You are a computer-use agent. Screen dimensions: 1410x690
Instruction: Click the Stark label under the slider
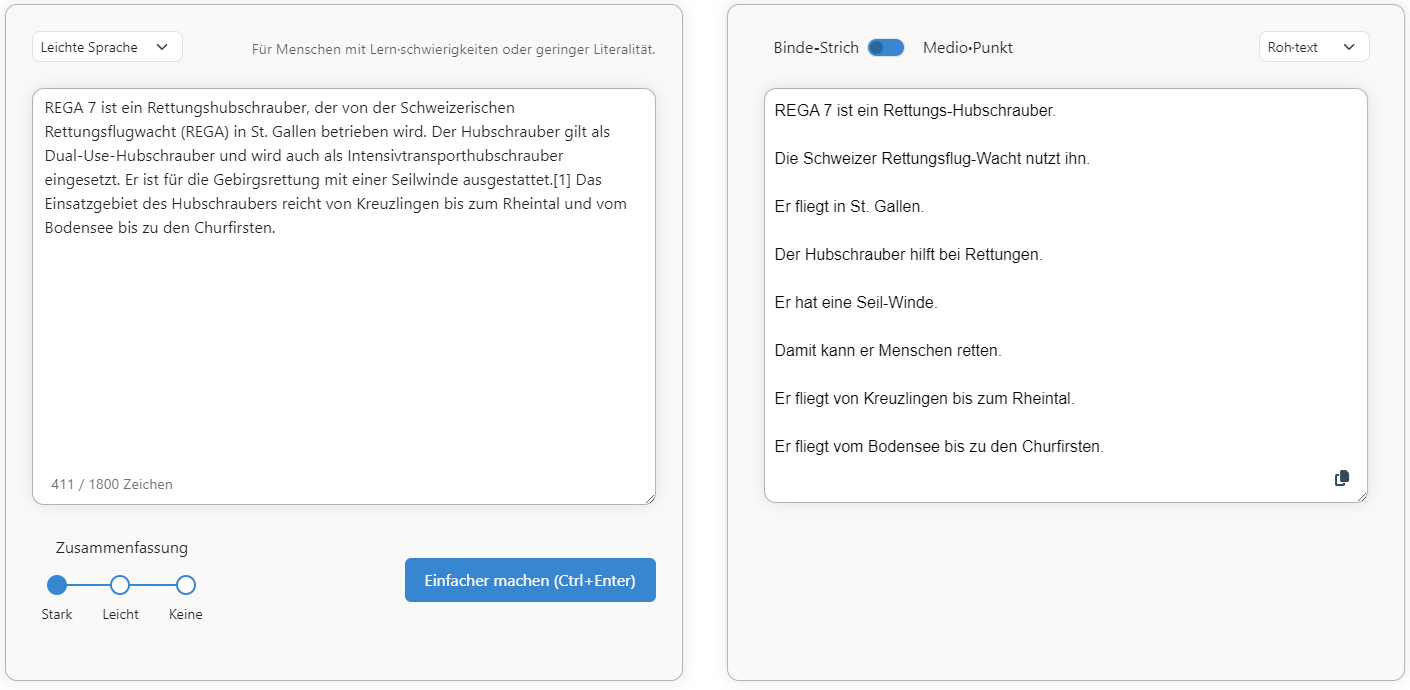(57, 614)
